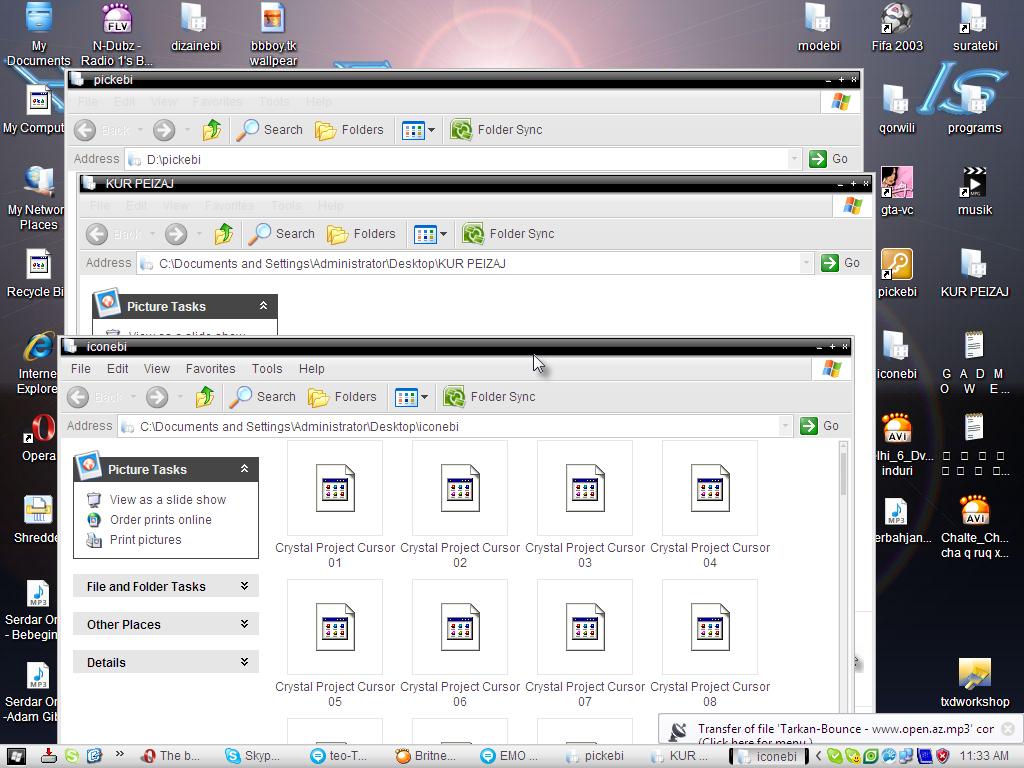The width and height of the screenshot is (1024, 768).
Task: Select Opera desktop icon
Action: click(39, 436)
